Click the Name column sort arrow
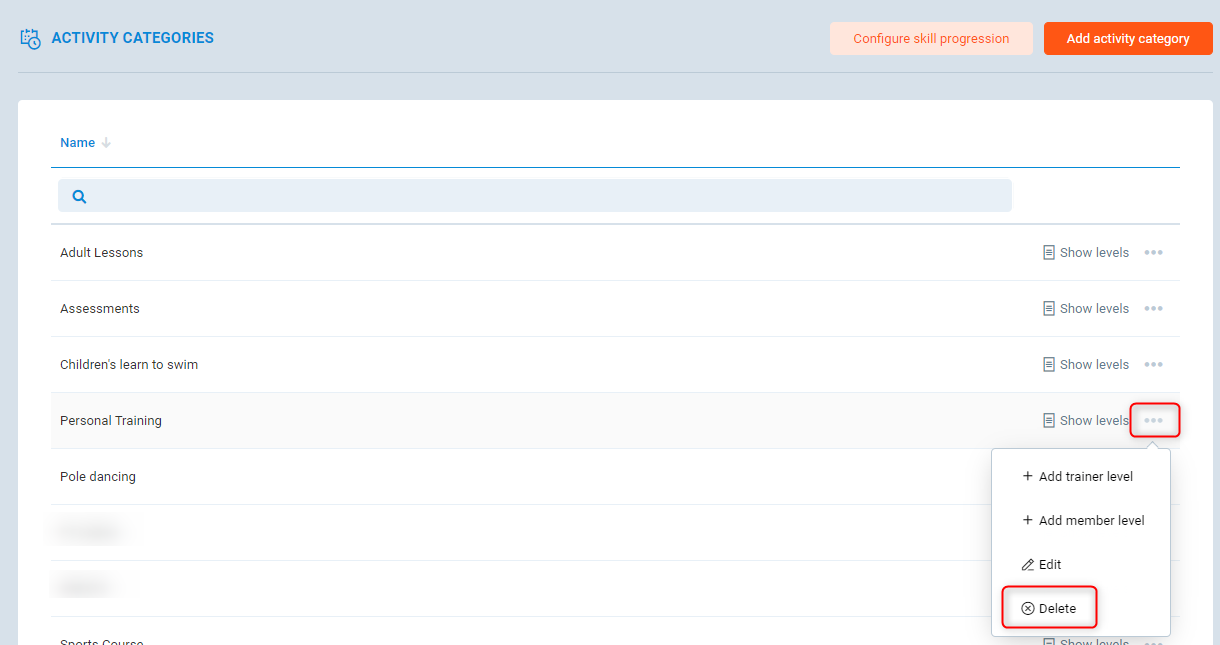The width and height of the screenshot is (1220, 645). click(x=106, y=143)
